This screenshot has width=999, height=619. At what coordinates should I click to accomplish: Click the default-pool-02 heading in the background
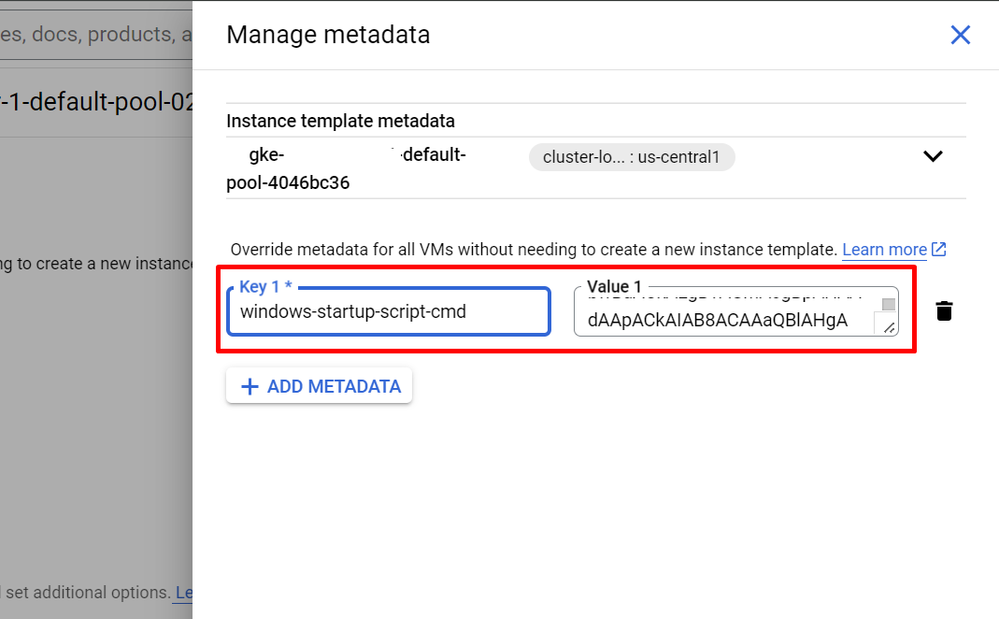point(96,102)
